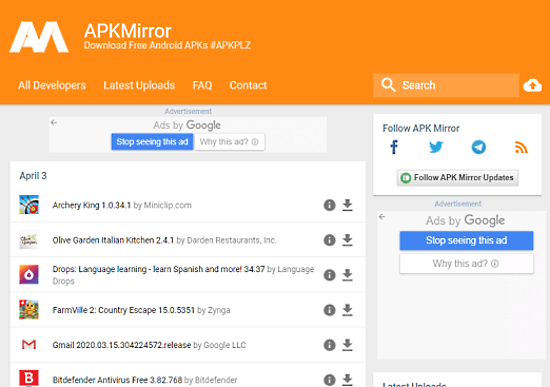The height and width of the screenshot is (387, 550).
Task: Open Miniclip.com developer link
Action: click(168, 205)
